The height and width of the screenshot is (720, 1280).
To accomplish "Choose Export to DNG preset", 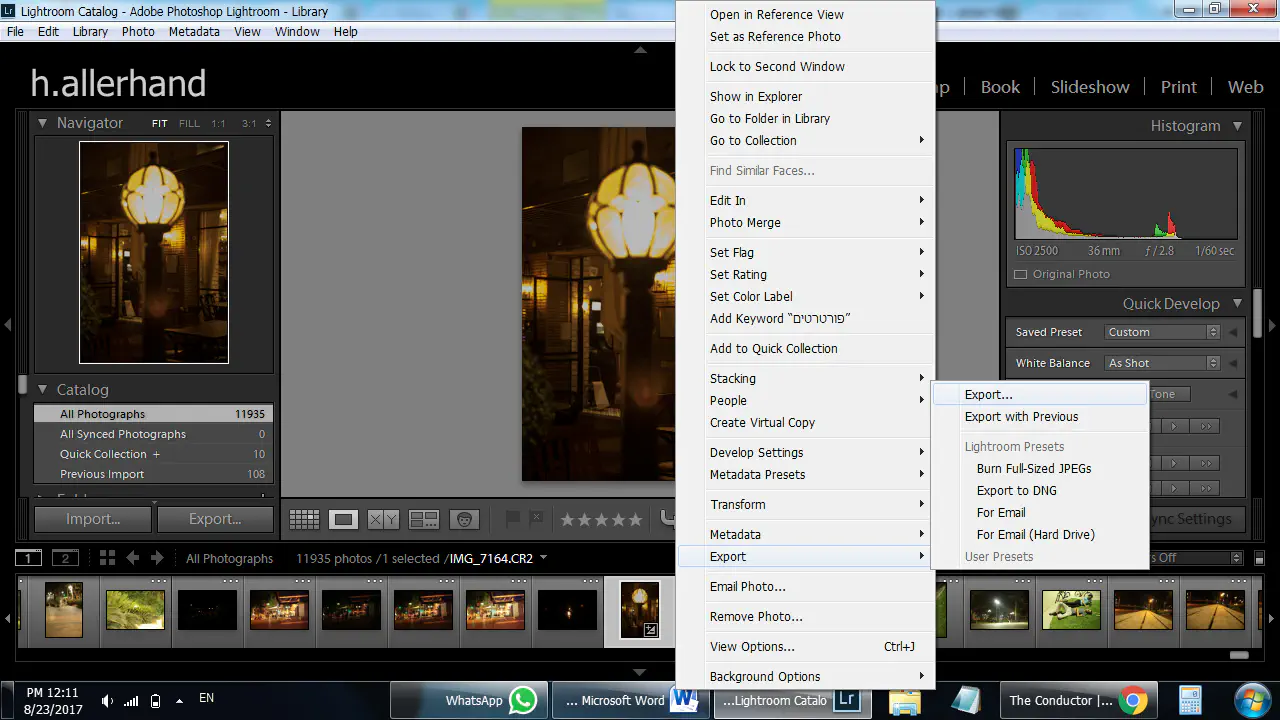I will [x=1016, y=490].
